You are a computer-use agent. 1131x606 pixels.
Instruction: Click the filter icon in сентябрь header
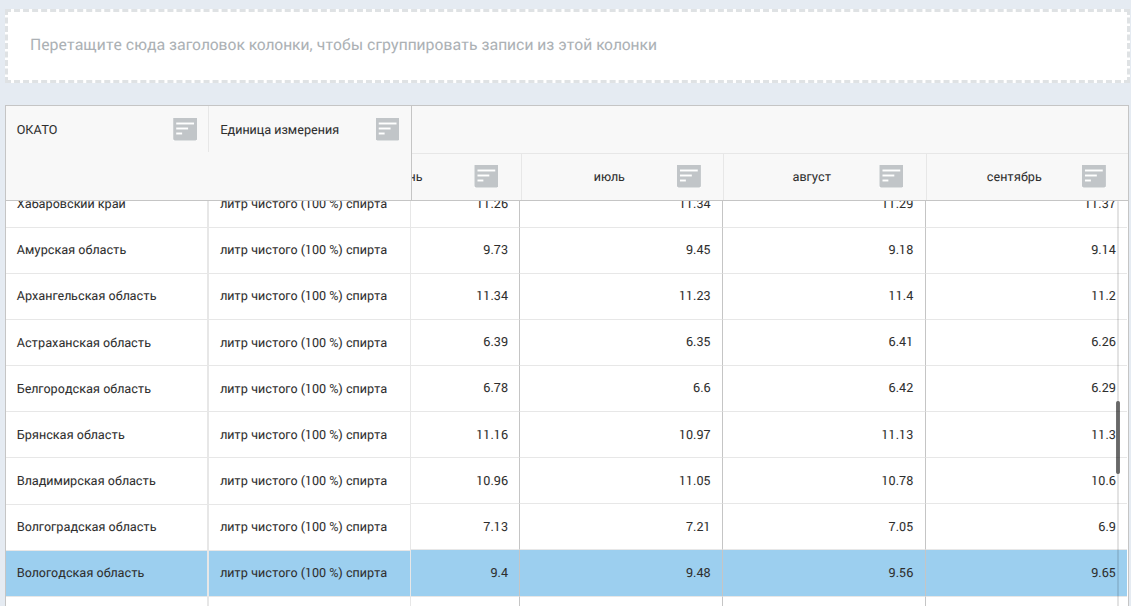[x=1093, y=177]
